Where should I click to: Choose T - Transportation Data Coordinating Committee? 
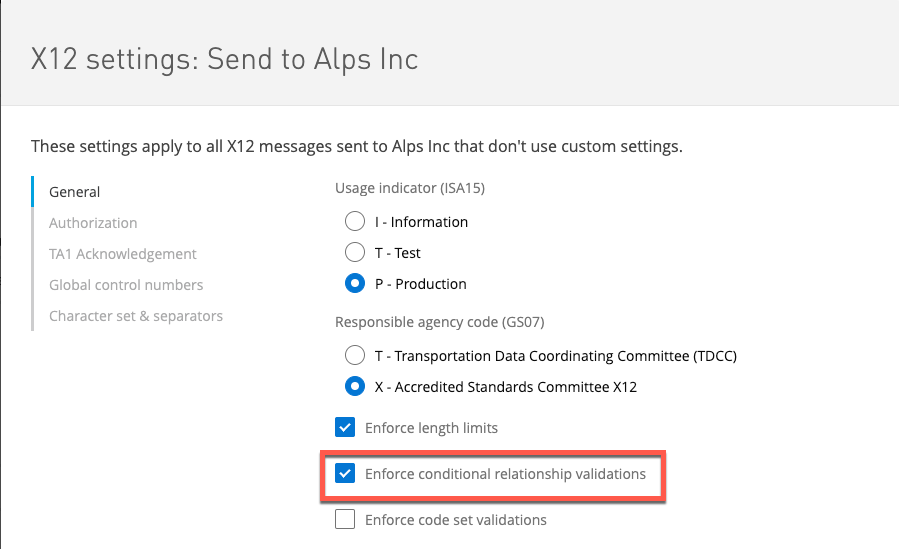[x=354, y=355]
